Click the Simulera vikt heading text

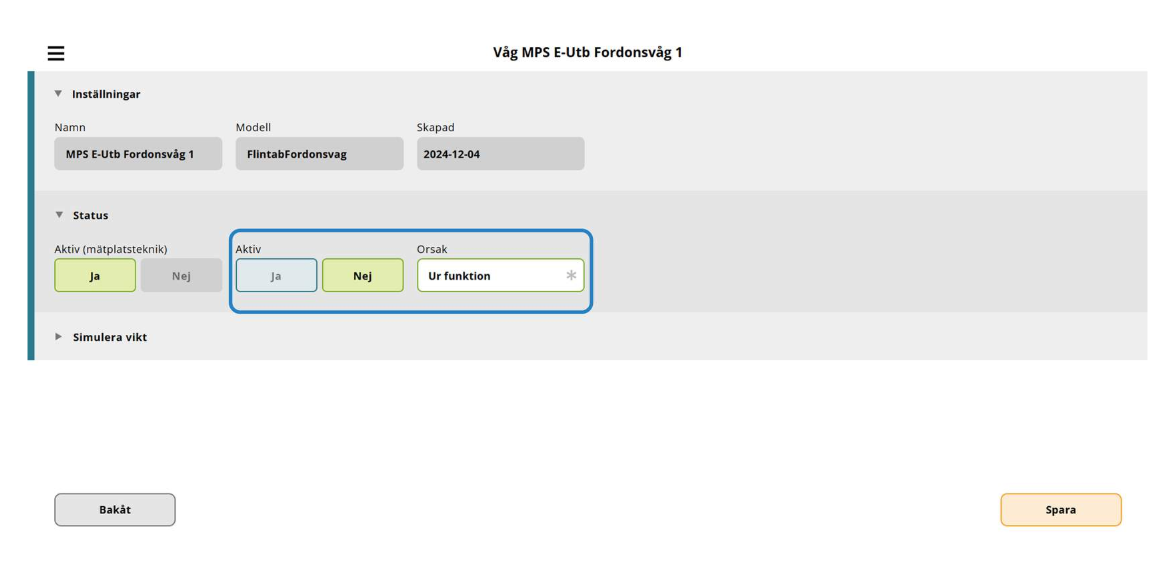point(110,337)
